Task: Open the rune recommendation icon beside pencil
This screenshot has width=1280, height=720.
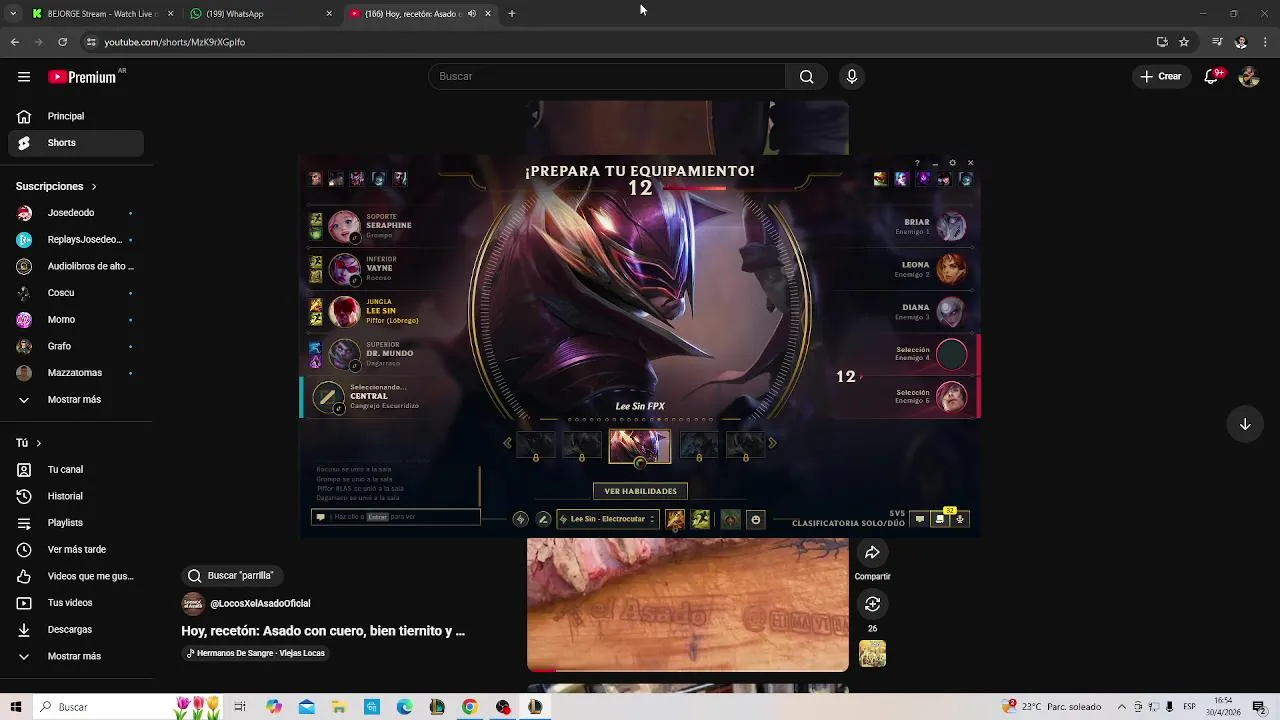Action: [520, 519]
